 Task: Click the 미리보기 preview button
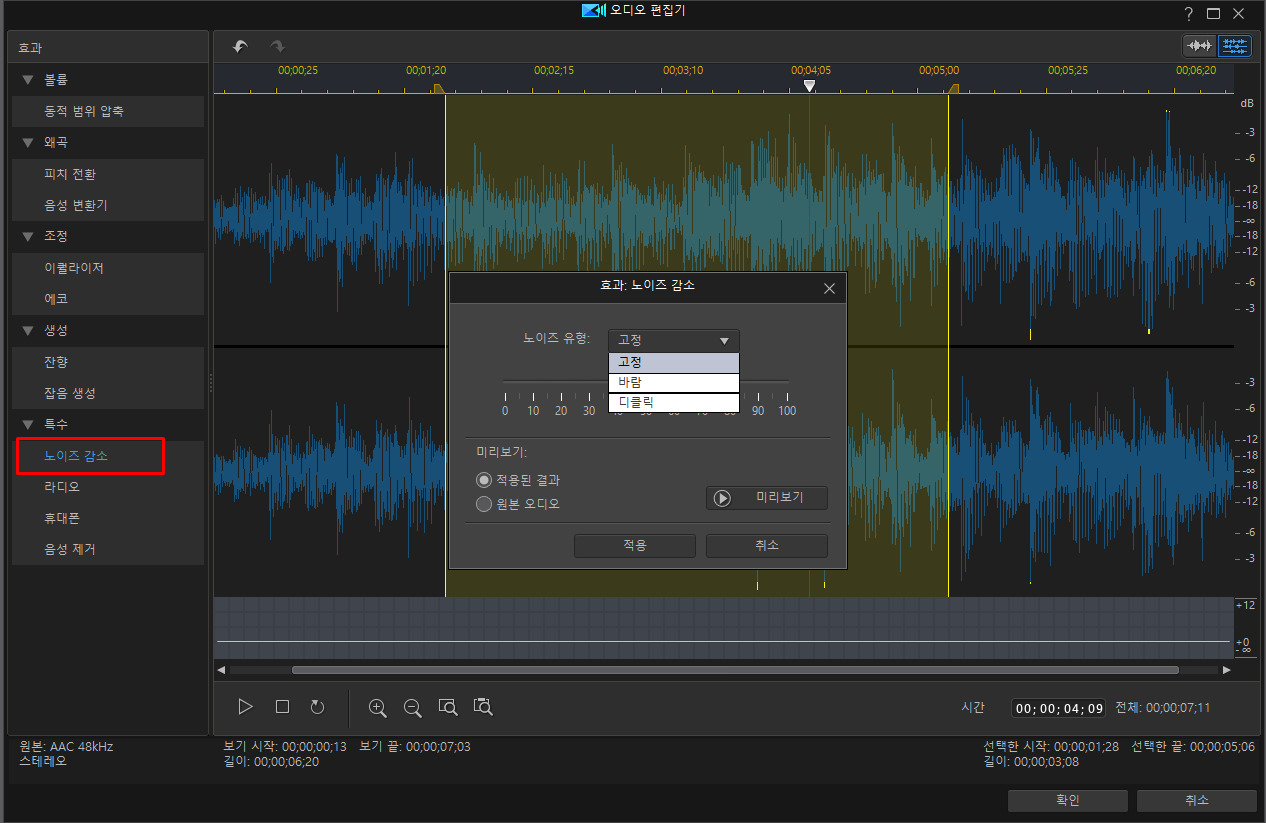(x=766, y=498)
